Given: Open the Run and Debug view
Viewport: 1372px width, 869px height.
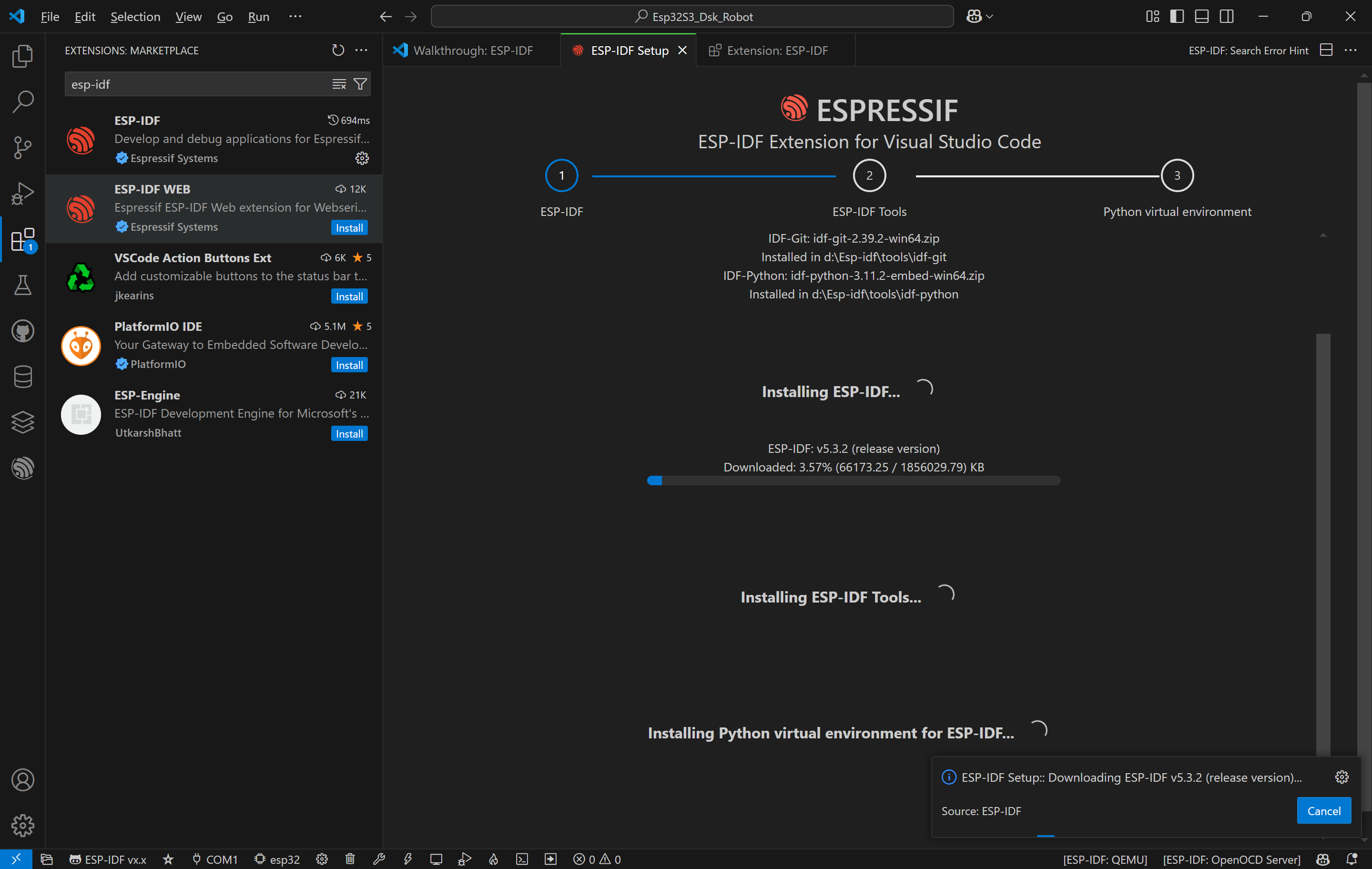Looking at the screenshot, I should tap(22, 193).
